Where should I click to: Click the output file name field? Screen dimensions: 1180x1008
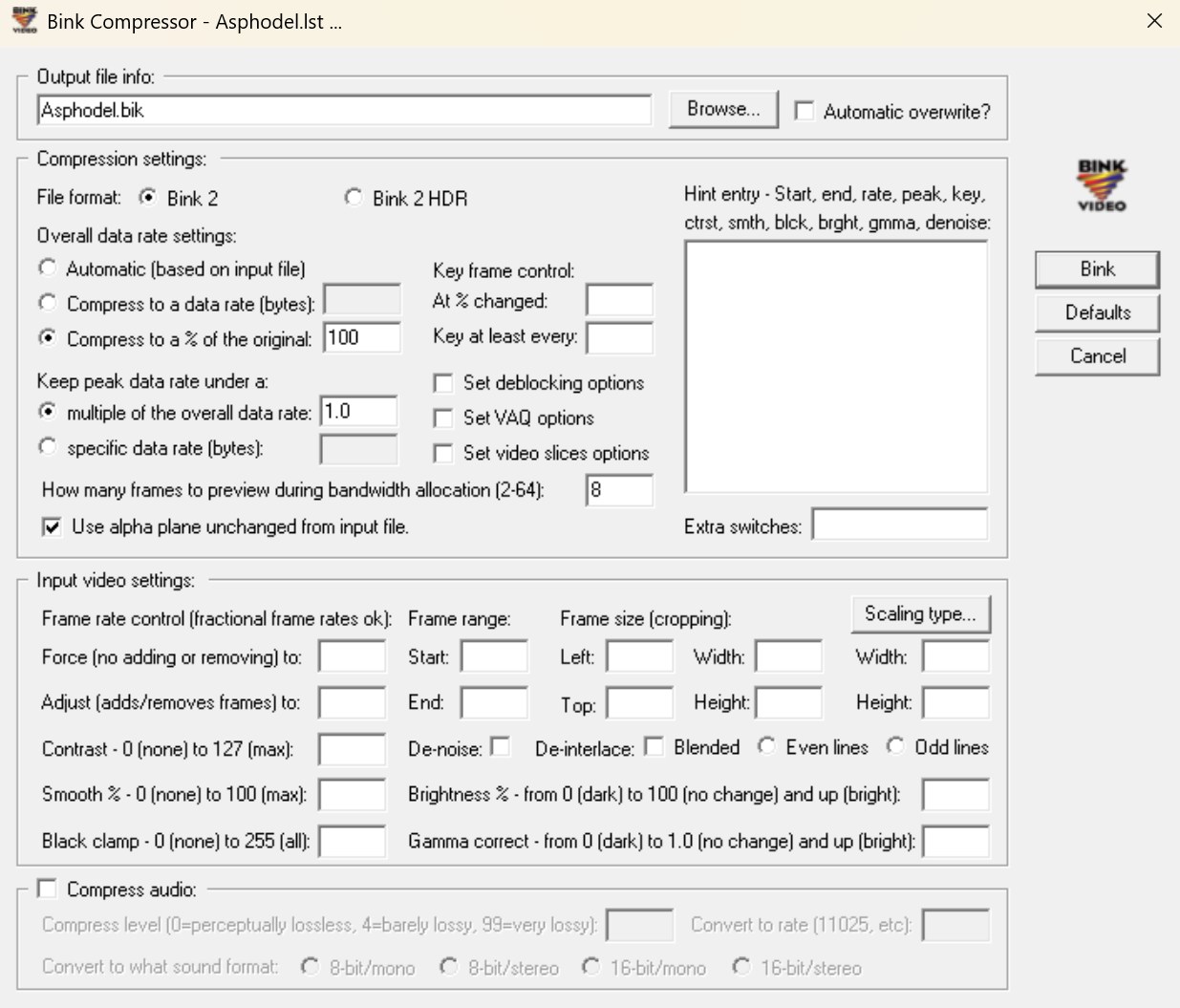[344, 110]
